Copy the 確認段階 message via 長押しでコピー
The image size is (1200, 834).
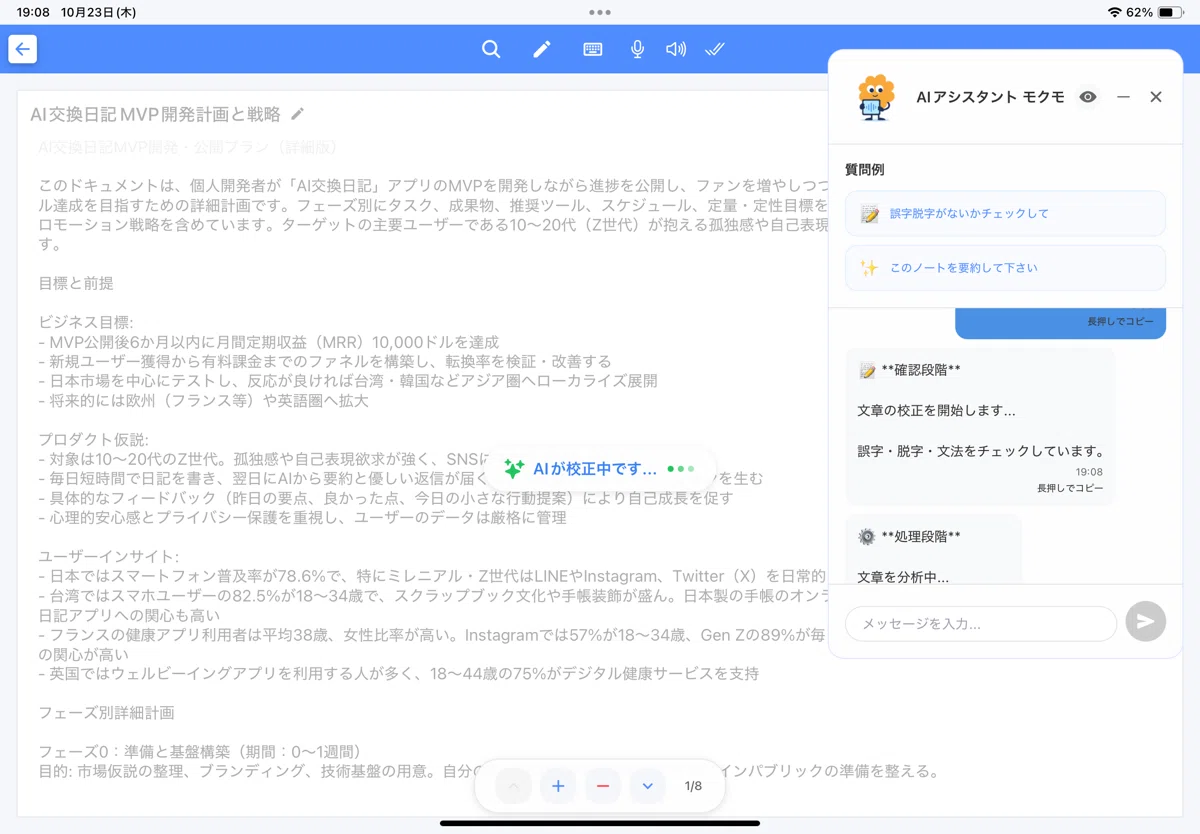point(1070,488)
